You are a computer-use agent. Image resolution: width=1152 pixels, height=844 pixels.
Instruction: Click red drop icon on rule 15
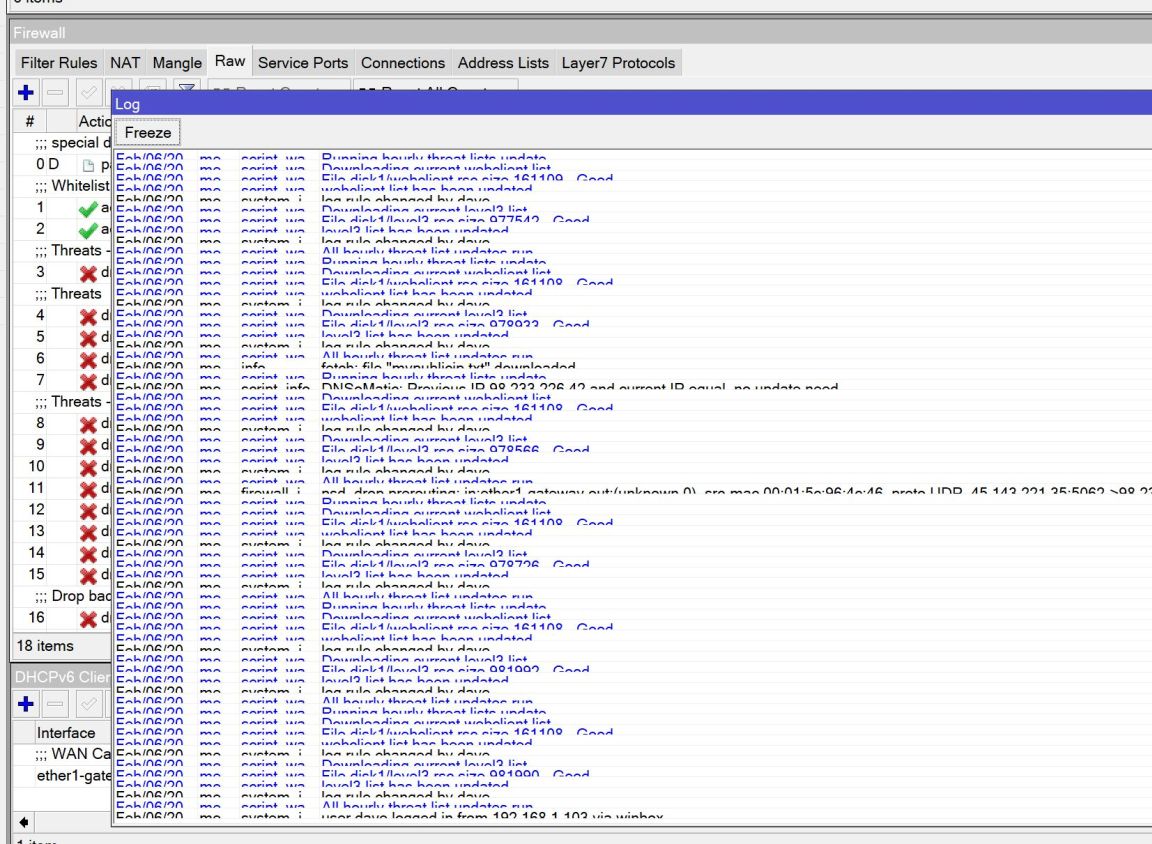point(88,576)
